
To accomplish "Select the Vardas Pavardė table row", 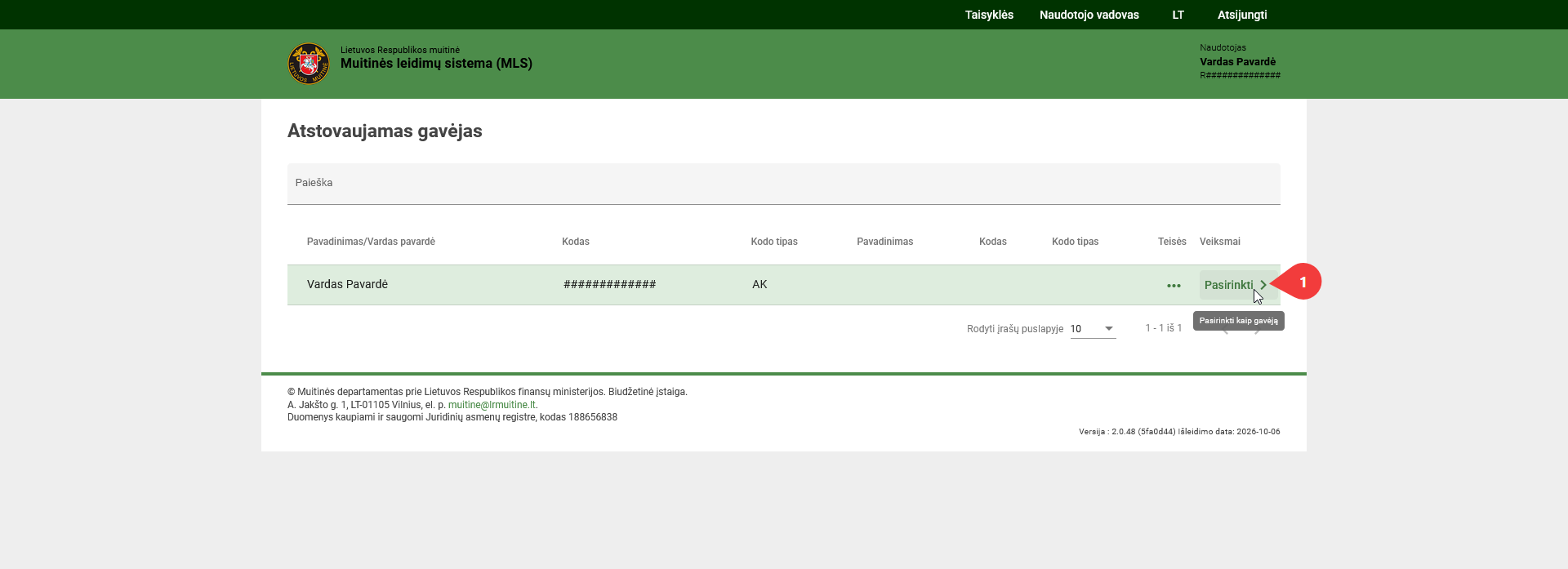I will pyautogui.click(x=783, y=285).
